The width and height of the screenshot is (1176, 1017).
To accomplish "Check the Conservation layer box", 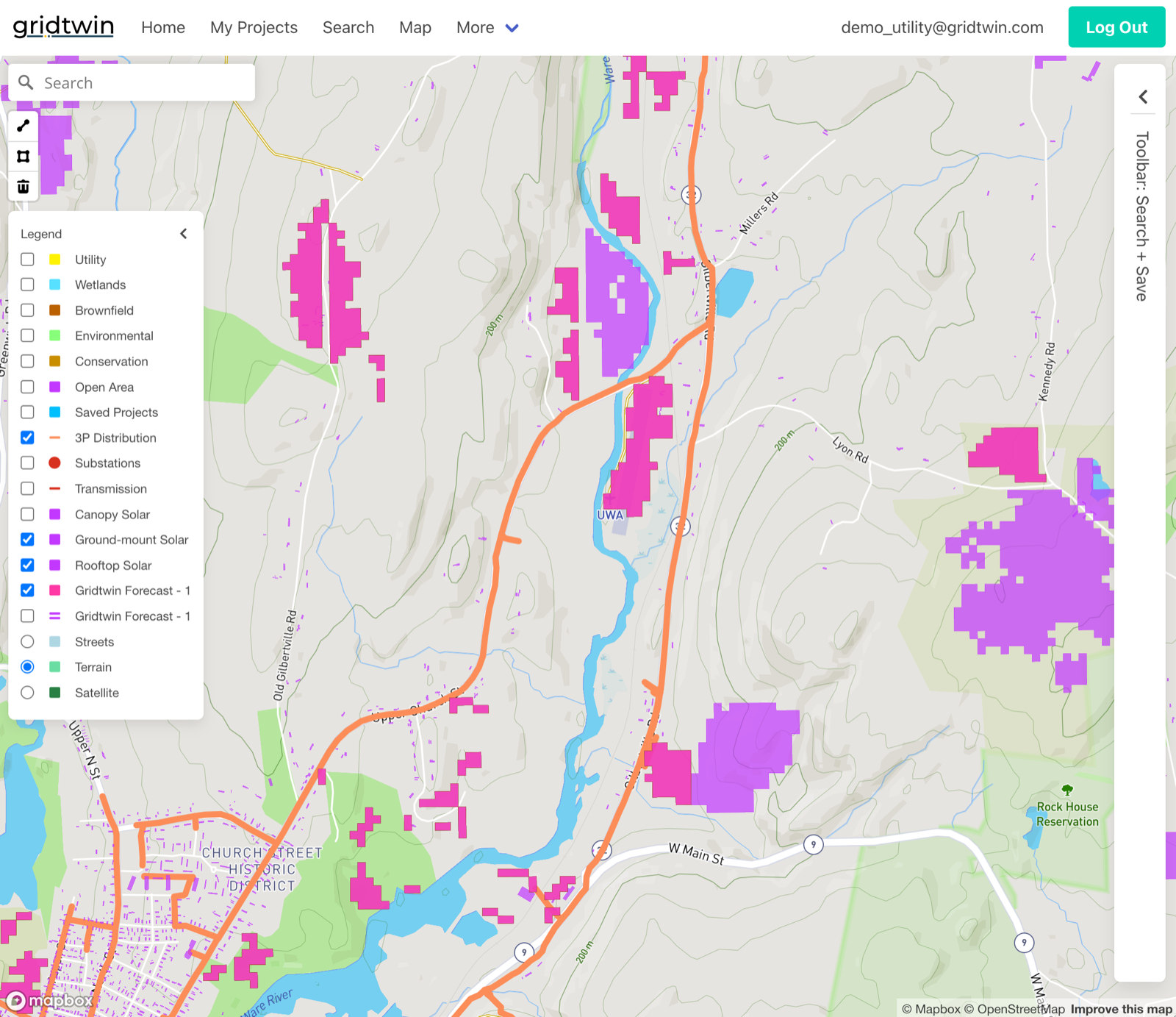I will (x=27, y=361).
